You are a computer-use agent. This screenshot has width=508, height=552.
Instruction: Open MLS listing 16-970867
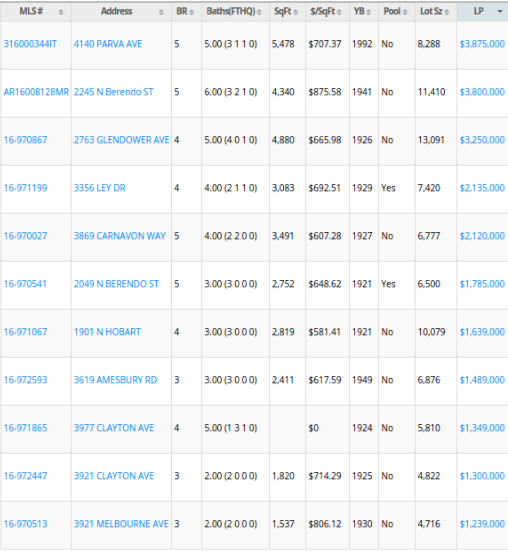25,140
